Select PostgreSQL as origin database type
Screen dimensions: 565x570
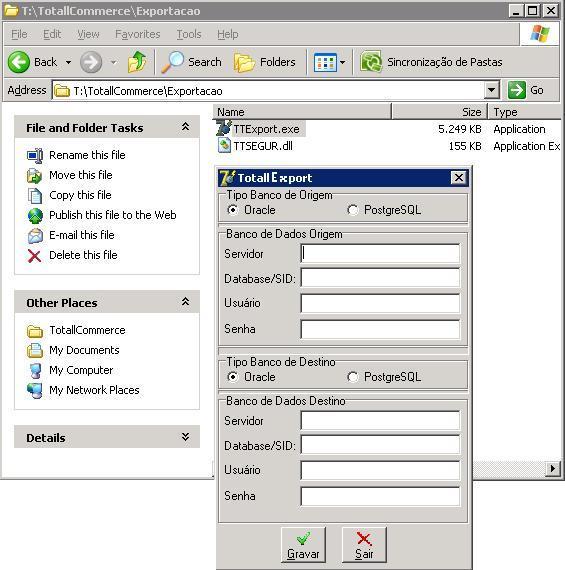point(352,210)
